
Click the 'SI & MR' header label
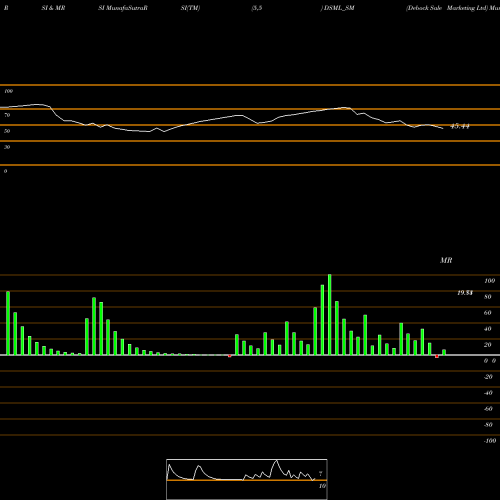[x=53, y=8]
